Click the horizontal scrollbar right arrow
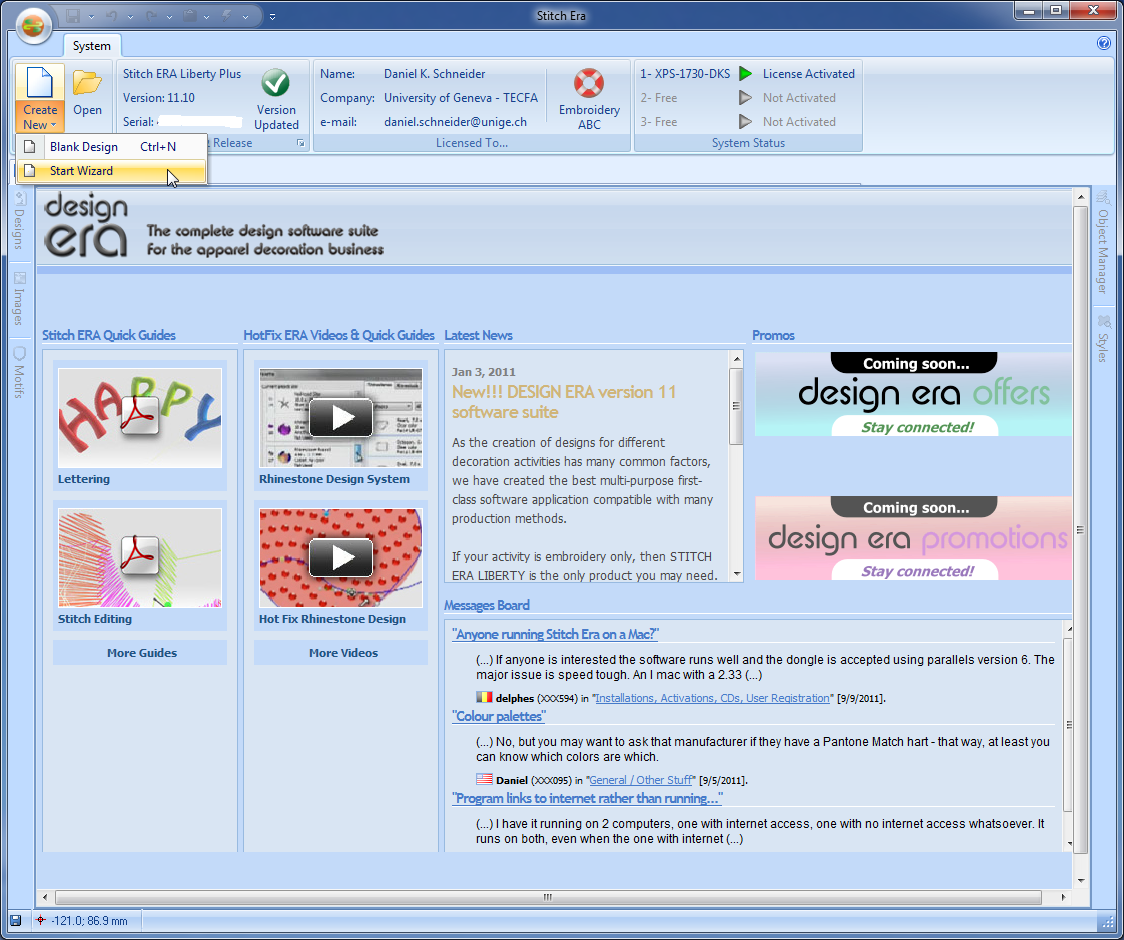This screenshot has height=940, width=1124. 1063,897
